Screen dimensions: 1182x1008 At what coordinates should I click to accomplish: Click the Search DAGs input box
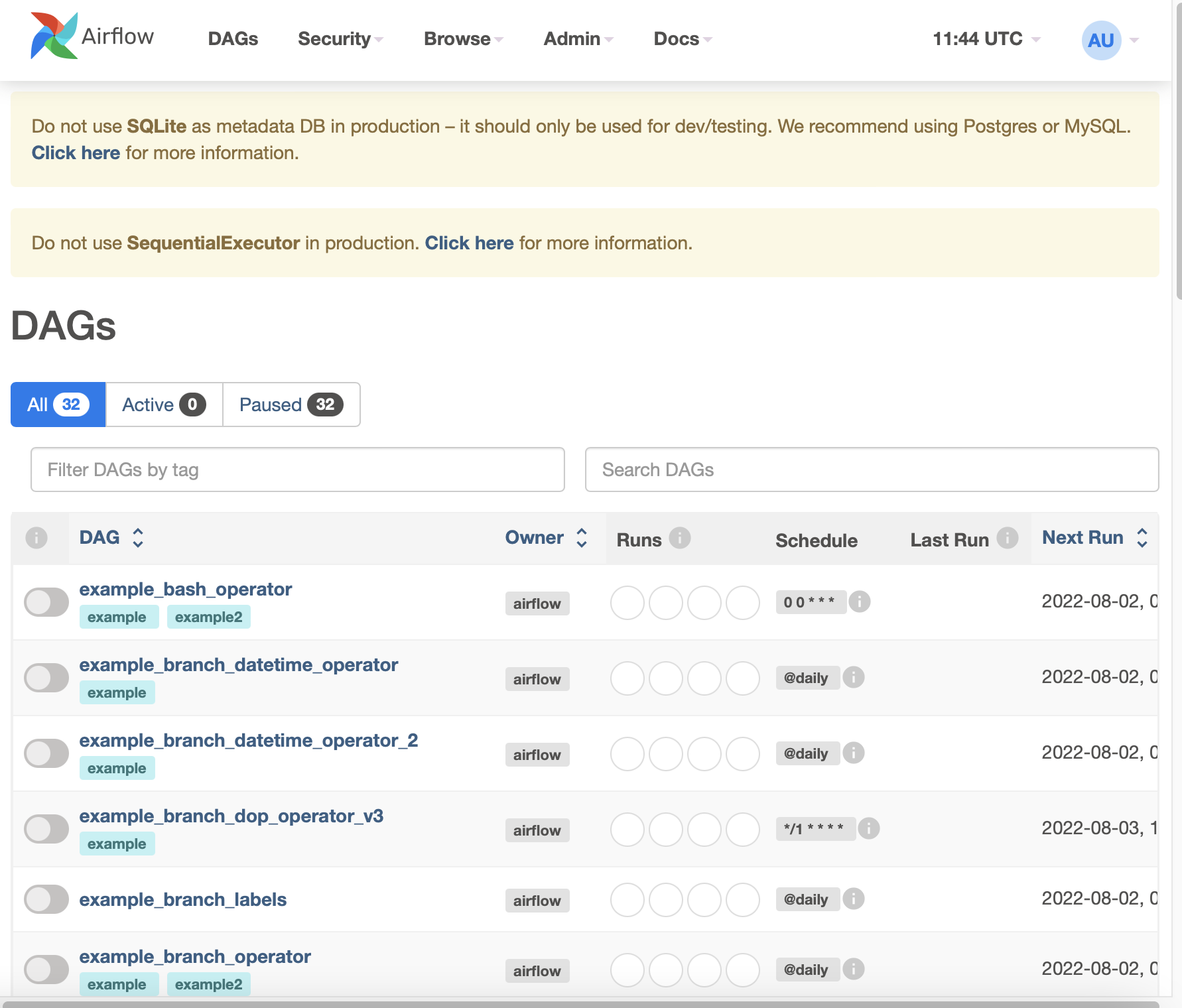pos(872,470)
